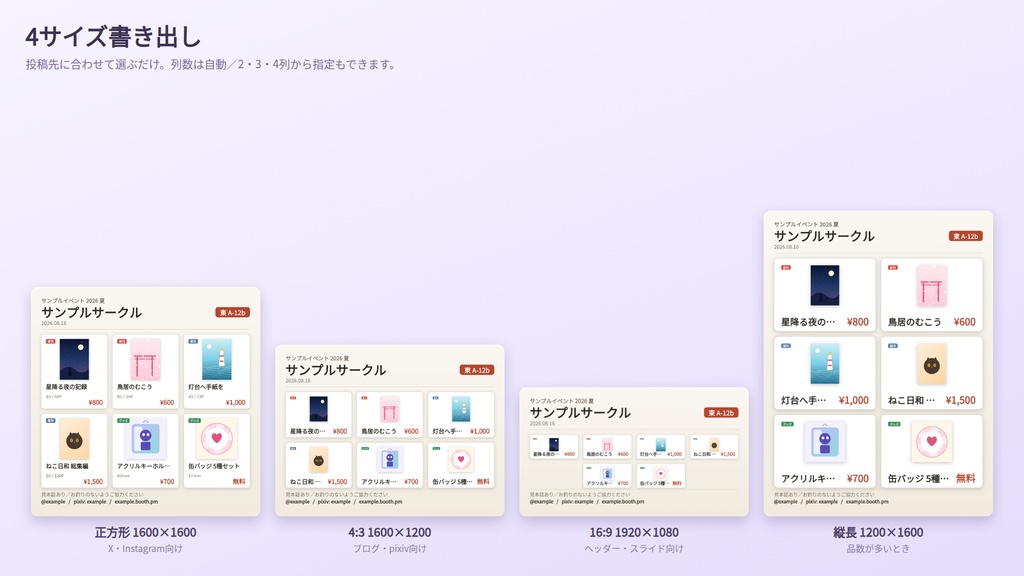Select the 正方形 1600×1600 size label
The width and height of the screenshot is (1024, 576).
pos(146,532)
